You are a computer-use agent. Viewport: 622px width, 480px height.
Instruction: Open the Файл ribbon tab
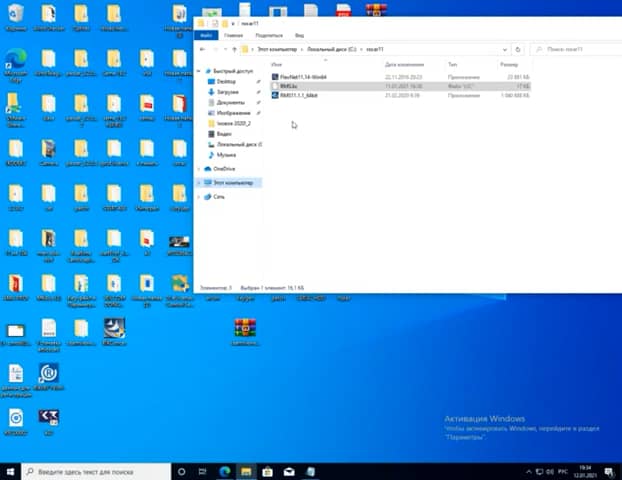click(207, 34)
